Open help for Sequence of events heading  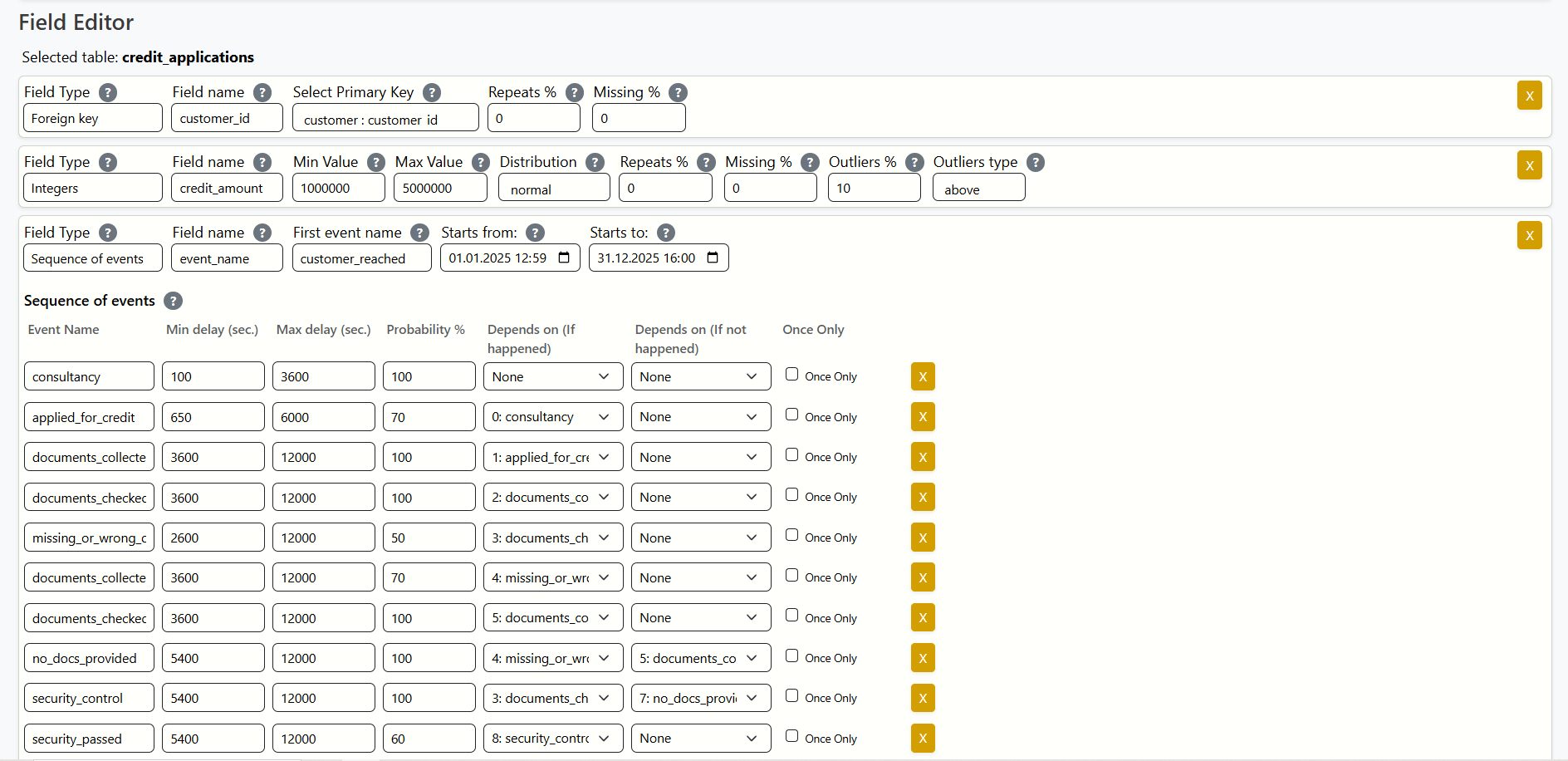[x=173, y=301]
